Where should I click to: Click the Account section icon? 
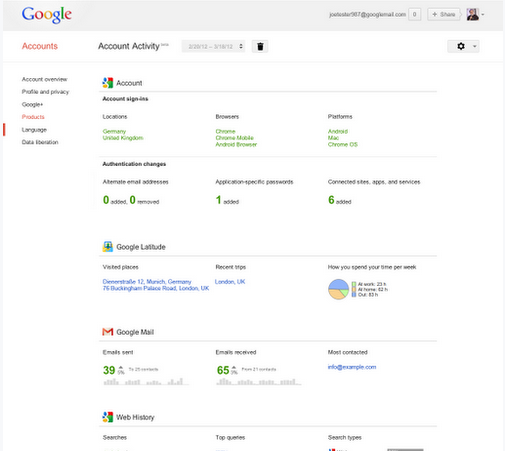(107, 83)
